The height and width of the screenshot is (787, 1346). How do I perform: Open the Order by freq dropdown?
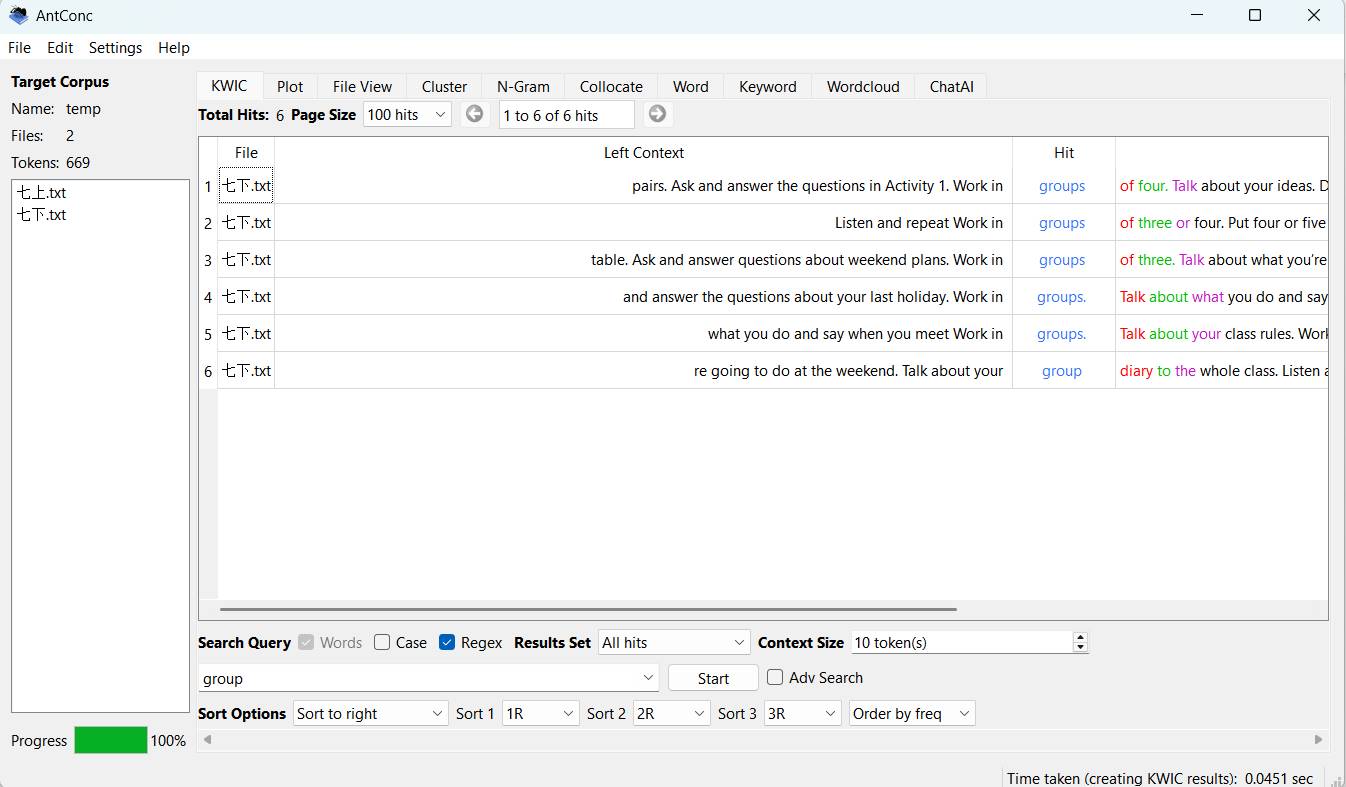point(911,714)
